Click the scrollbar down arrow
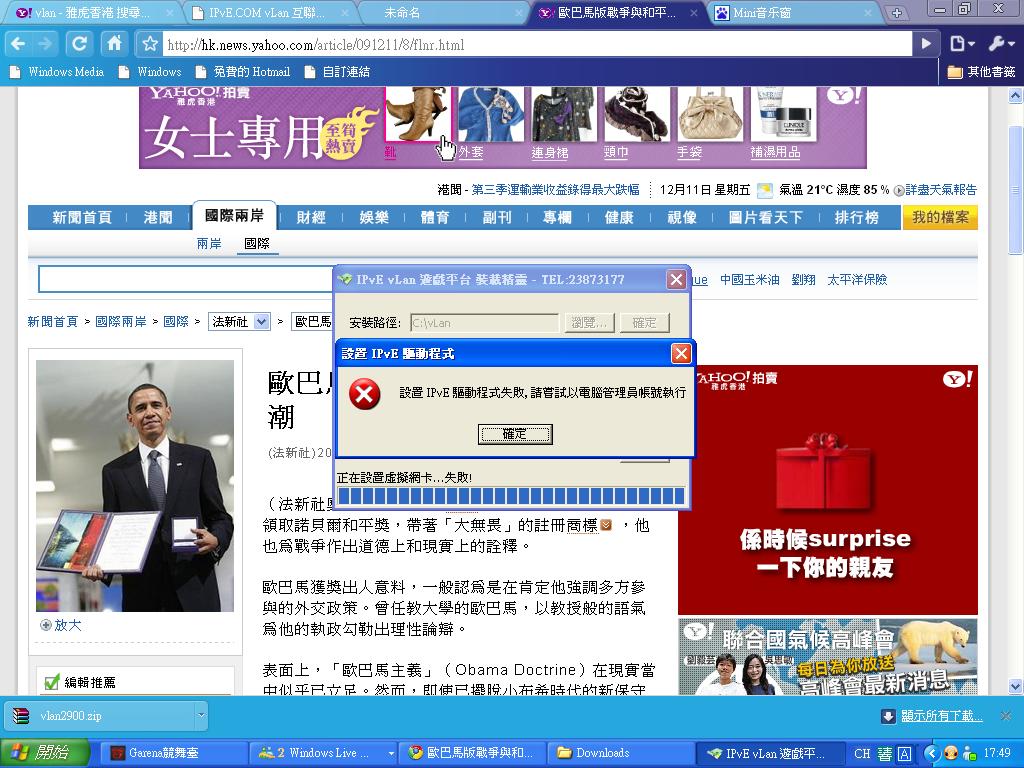 pyautogui.click(x=1015, y=686)
